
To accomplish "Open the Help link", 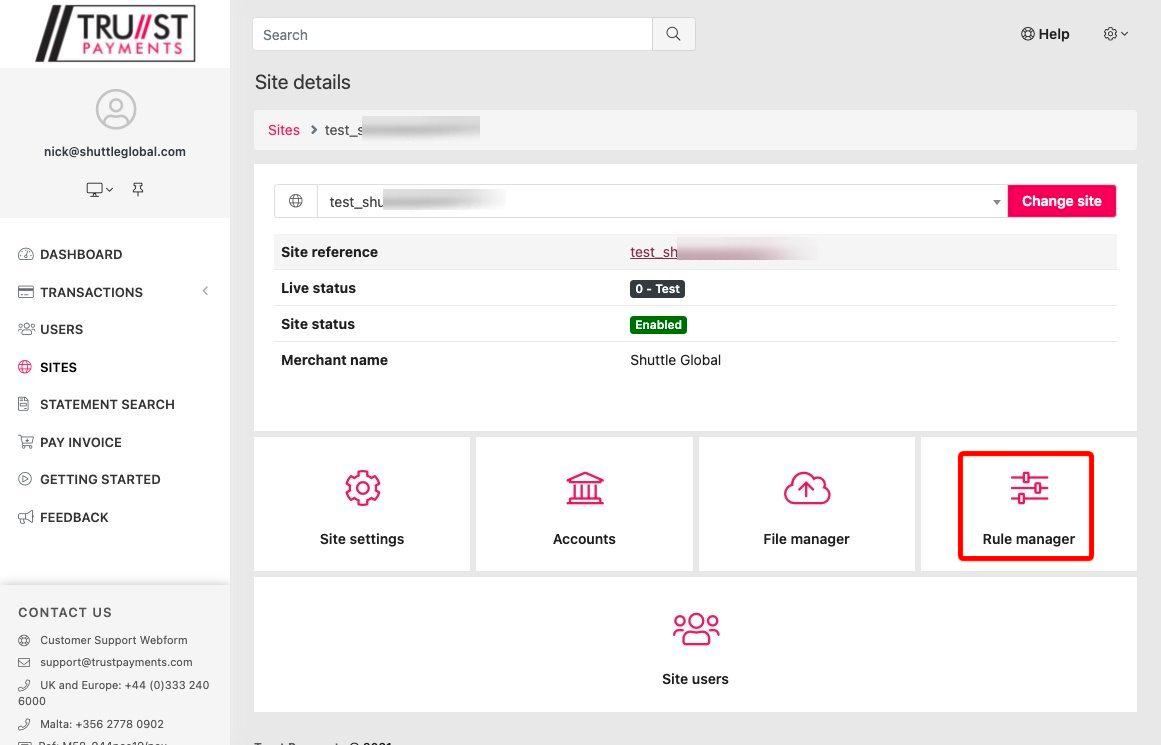I will click(1045, 34).
